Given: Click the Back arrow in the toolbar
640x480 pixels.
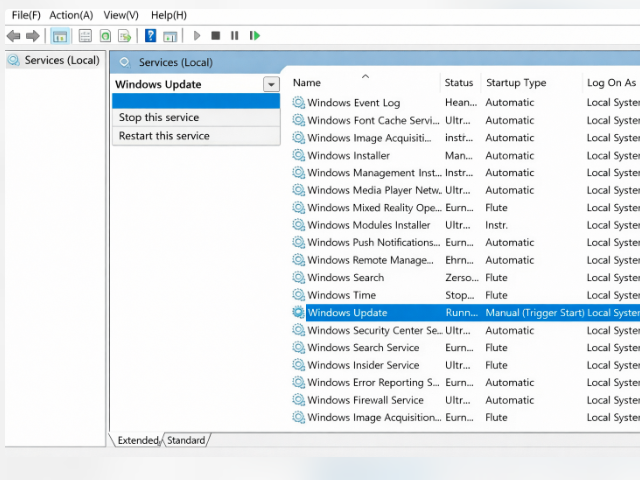Looking at the screenshot, I should (x=13, y=36).
